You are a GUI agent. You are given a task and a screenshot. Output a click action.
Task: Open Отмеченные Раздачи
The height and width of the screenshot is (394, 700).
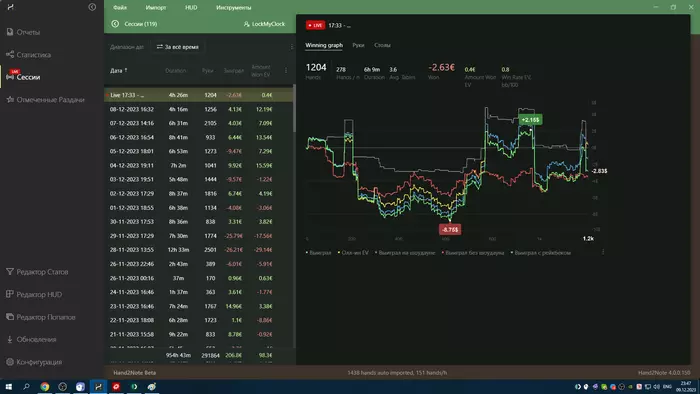45,100
